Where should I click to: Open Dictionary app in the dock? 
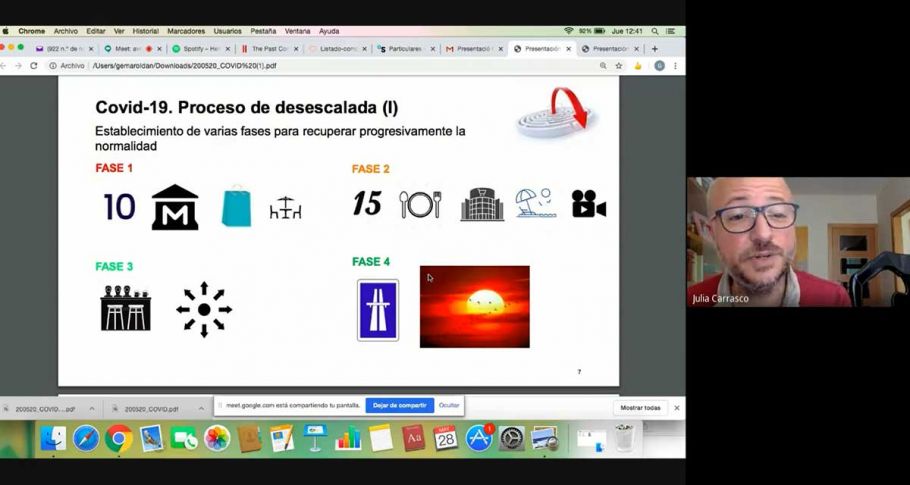click(414, 438)
